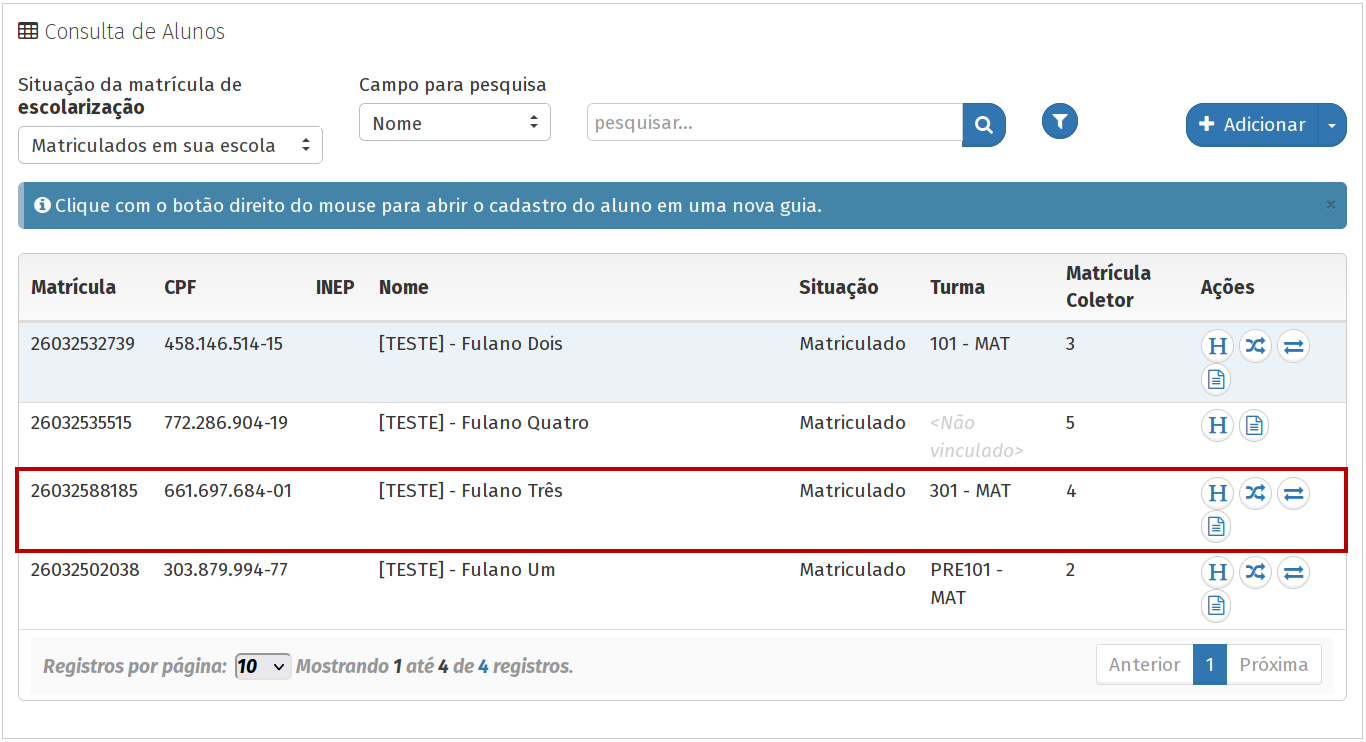Open document icon for Fulano Quatro

[1255, 425]
